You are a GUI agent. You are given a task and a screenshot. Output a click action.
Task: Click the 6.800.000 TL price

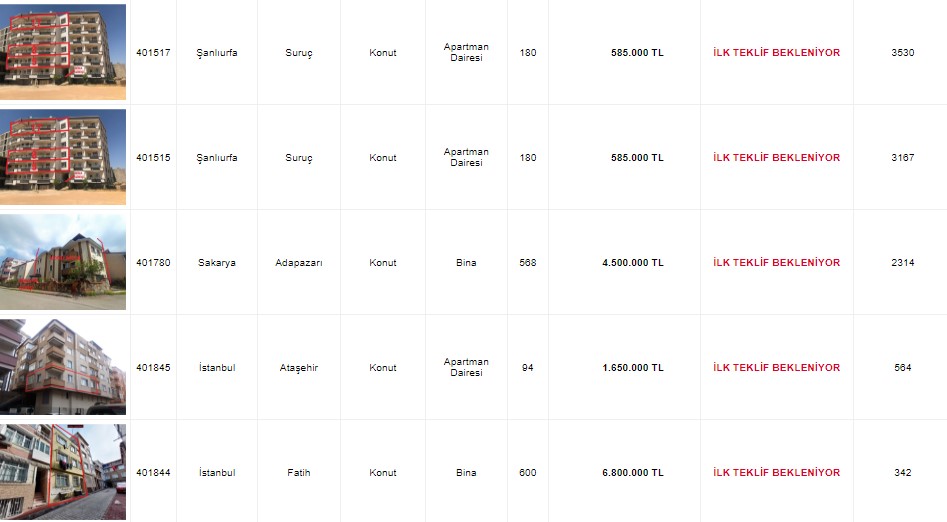632,473
